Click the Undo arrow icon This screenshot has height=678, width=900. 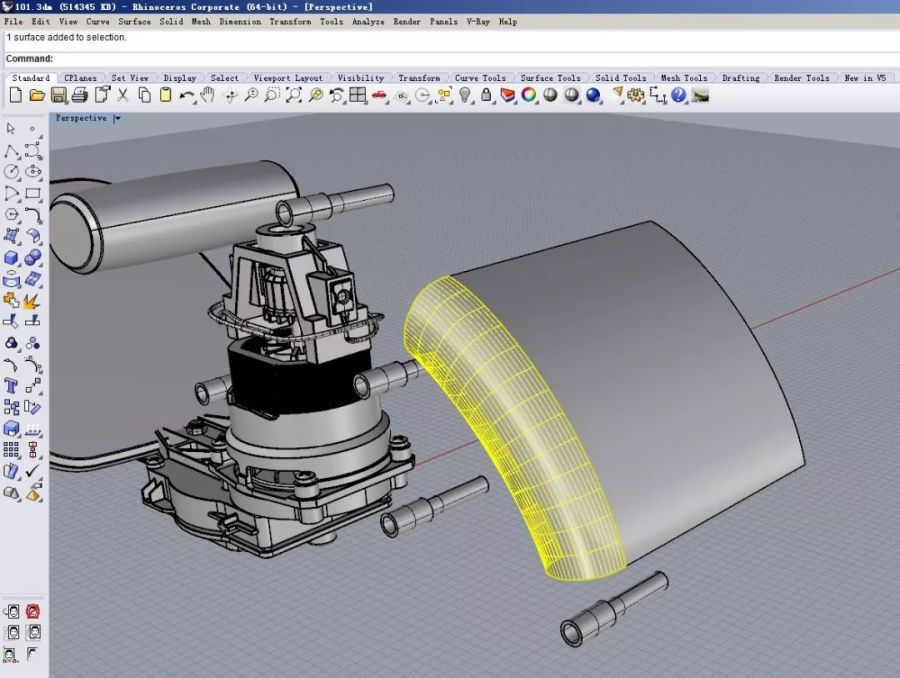click(x=187, y=95)
